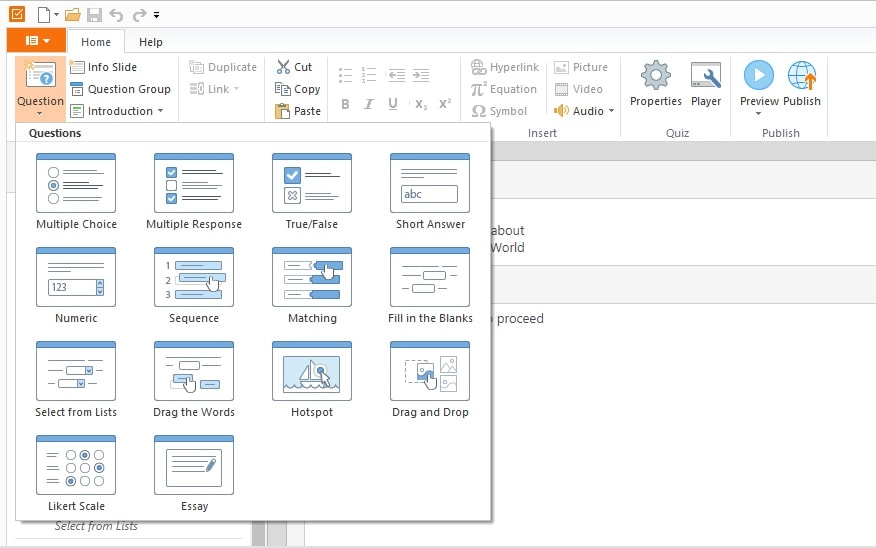Viewport: 876px width, 548px height.
Task: Switch to the Help tab
Action: (x=151, y=42)
